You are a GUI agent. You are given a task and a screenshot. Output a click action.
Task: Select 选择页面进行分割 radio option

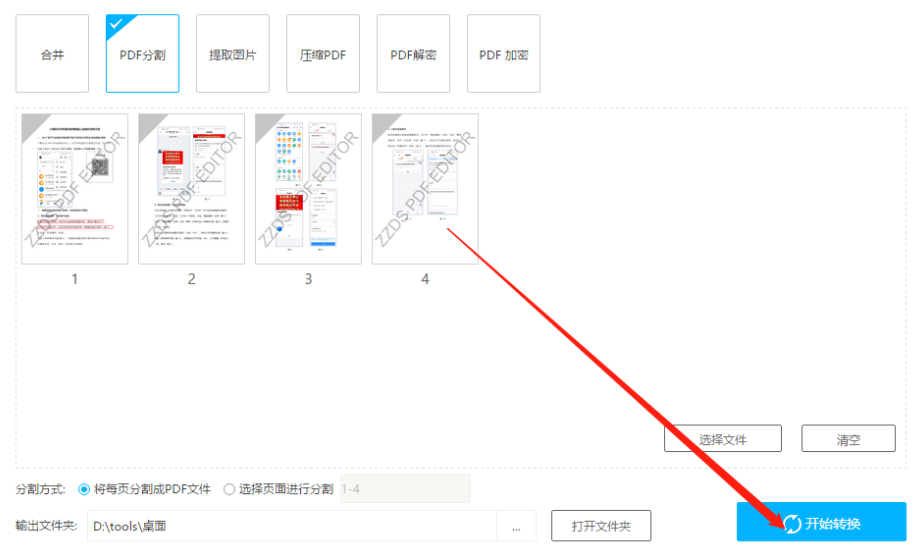pyautogui.click(x=229, y=489)
